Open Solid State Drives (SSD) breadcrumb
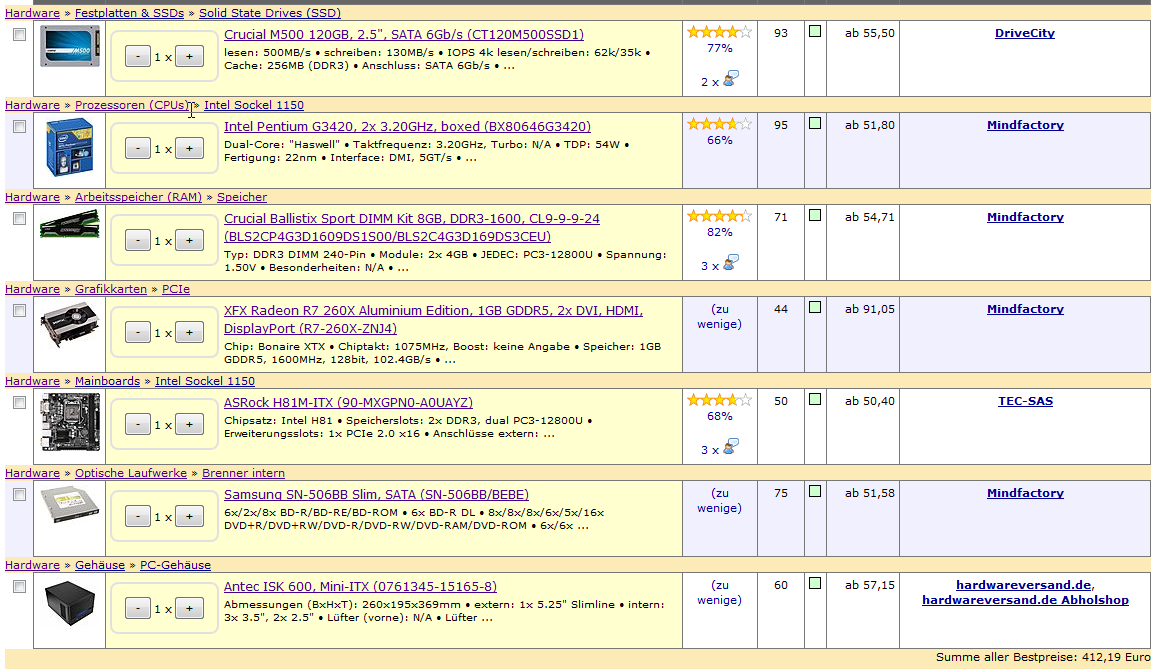Image resolution: width=1157 pixels, height=669 pixels. click(270, 13)
